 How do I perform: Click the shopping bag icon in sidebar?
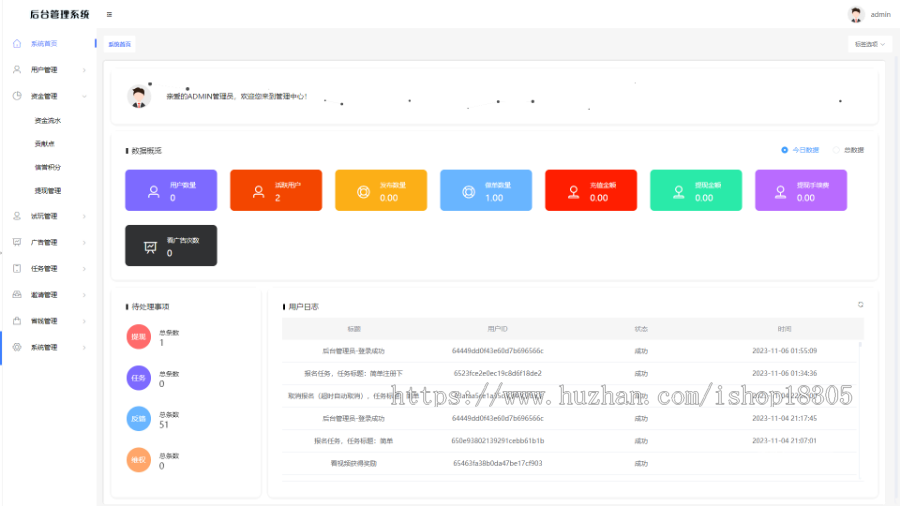[x=17, y=321]
